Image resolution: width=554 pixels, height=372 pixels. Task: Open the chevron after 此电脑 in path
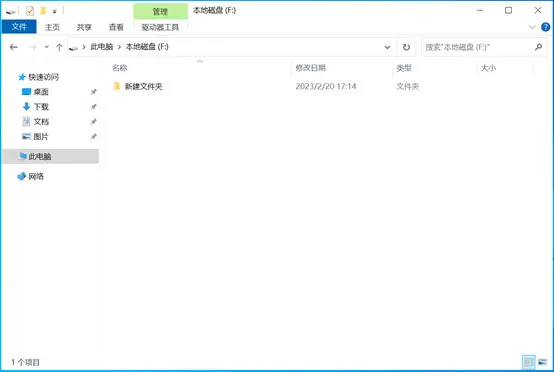[119, 47]
